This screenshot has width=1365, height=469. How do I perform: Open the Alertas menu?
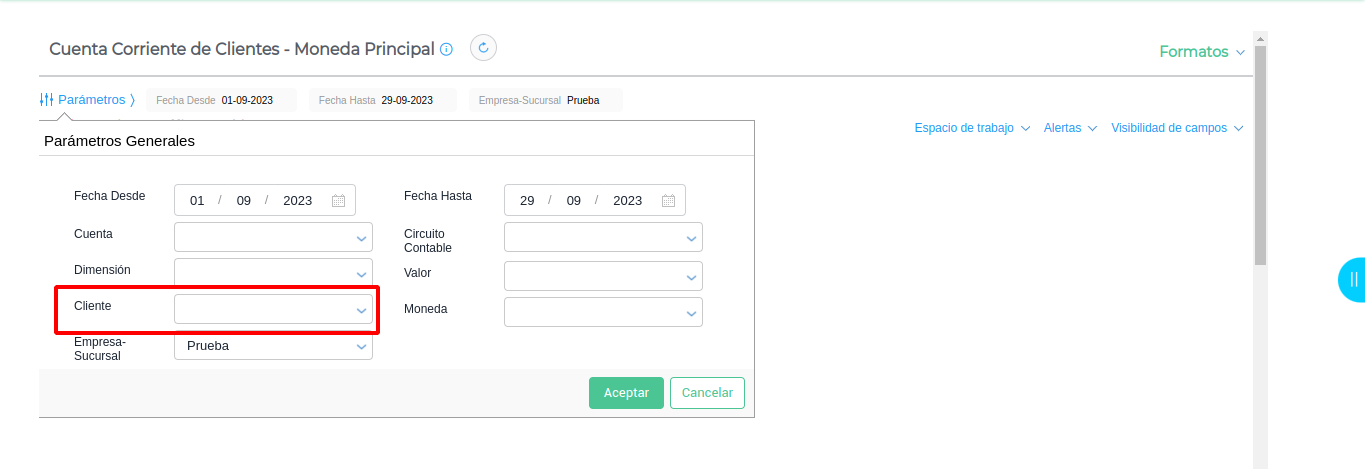[1070, 128]
